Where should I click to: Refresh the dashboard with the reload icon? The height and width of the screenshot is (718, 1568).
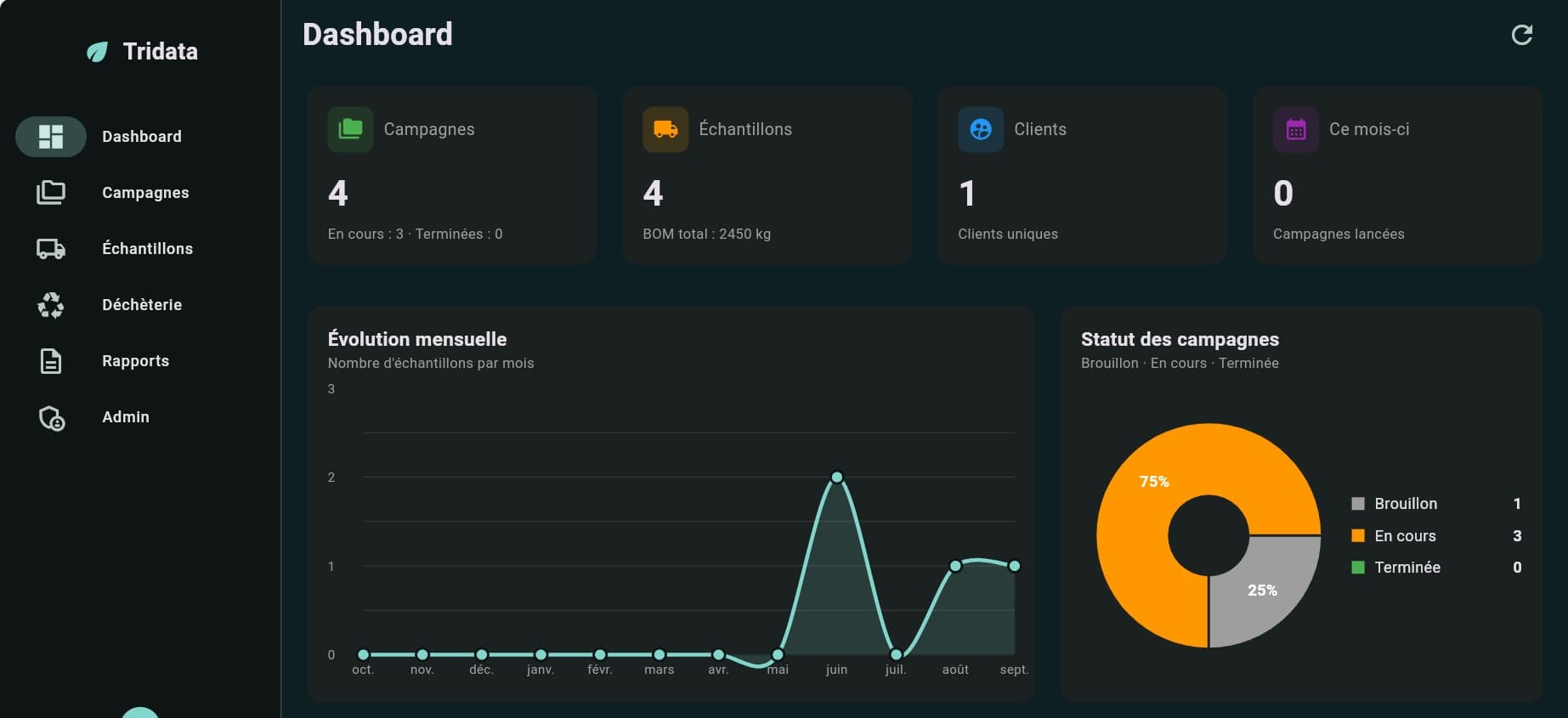coord(1522,35)
